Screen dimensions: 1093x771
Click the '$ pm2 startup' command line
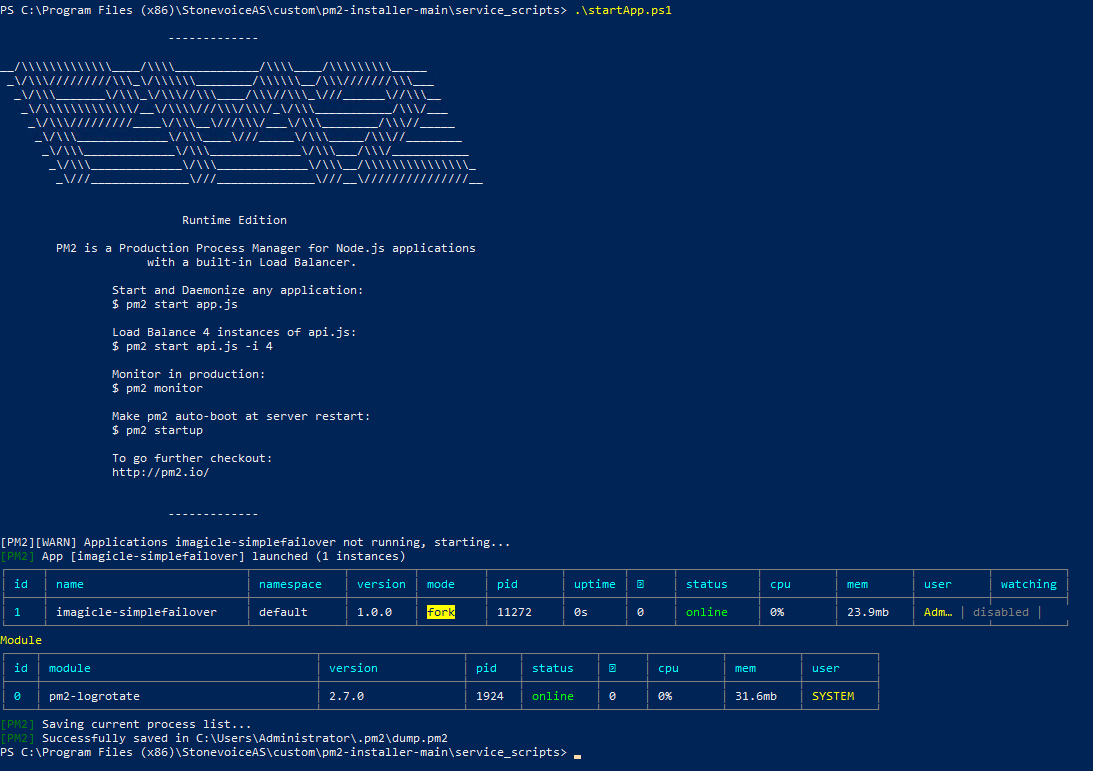[157, 430]
